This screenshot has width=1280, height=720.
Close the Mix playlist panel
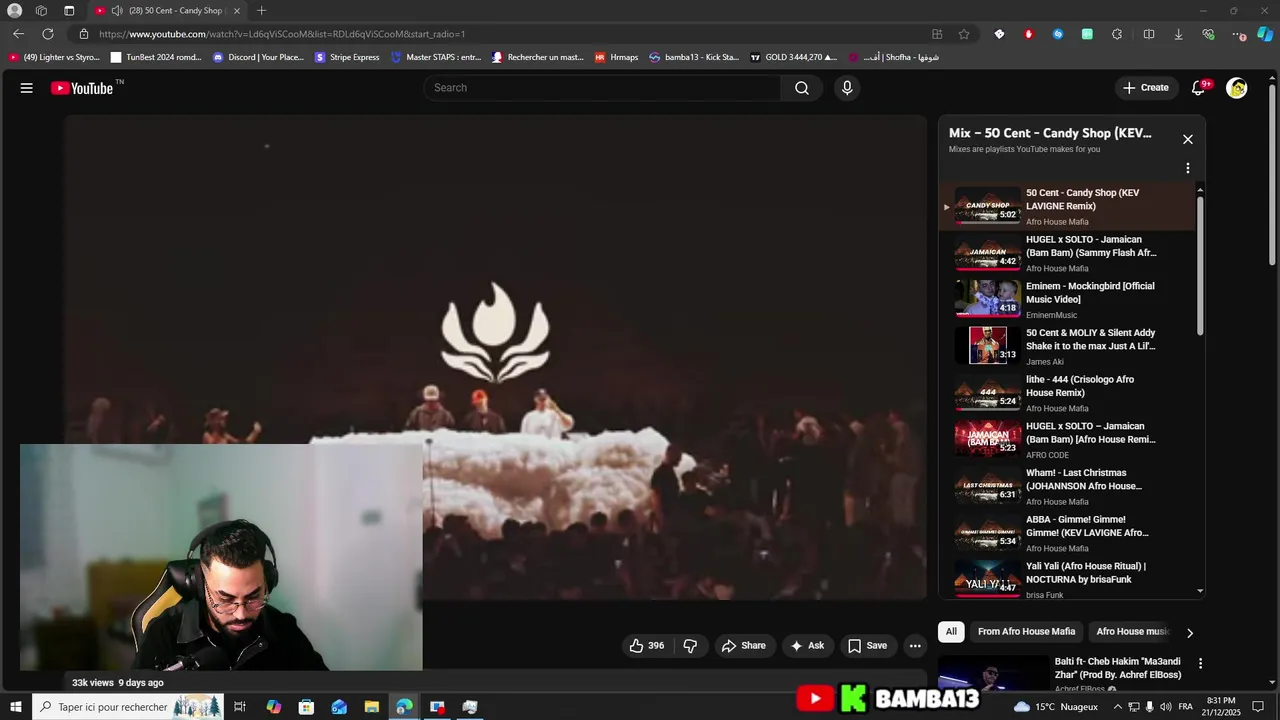1188,139
